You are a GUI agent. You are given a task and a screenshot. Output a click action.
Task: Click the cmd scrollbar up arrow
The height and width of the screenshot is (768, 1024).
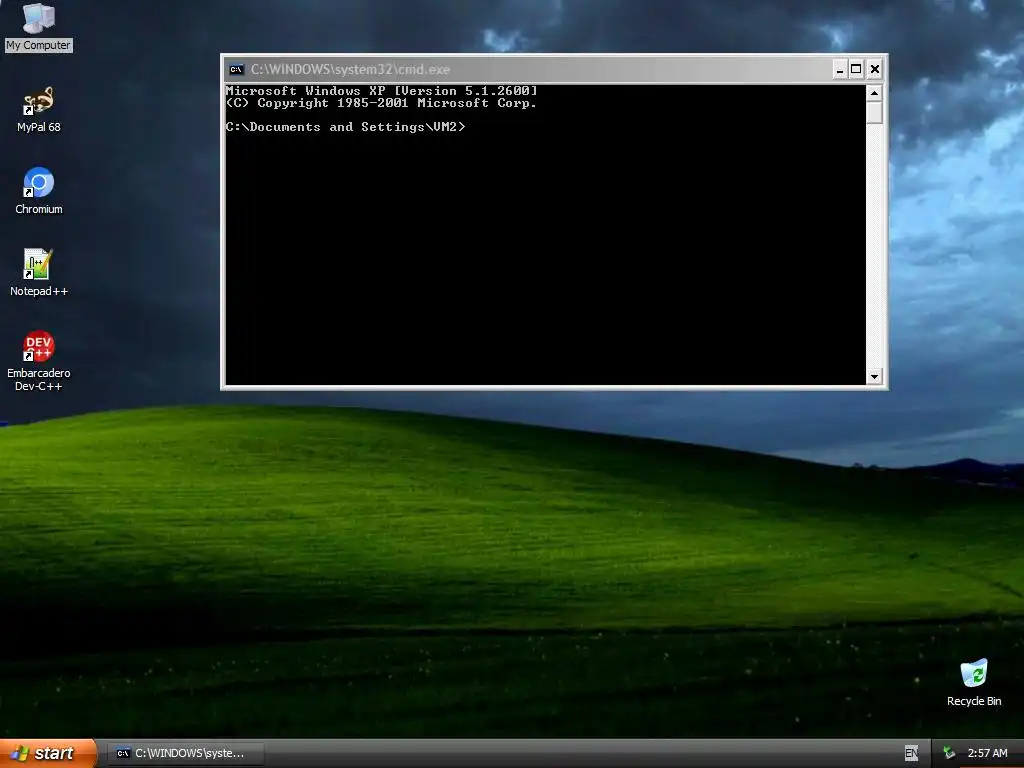pos(874,93)
